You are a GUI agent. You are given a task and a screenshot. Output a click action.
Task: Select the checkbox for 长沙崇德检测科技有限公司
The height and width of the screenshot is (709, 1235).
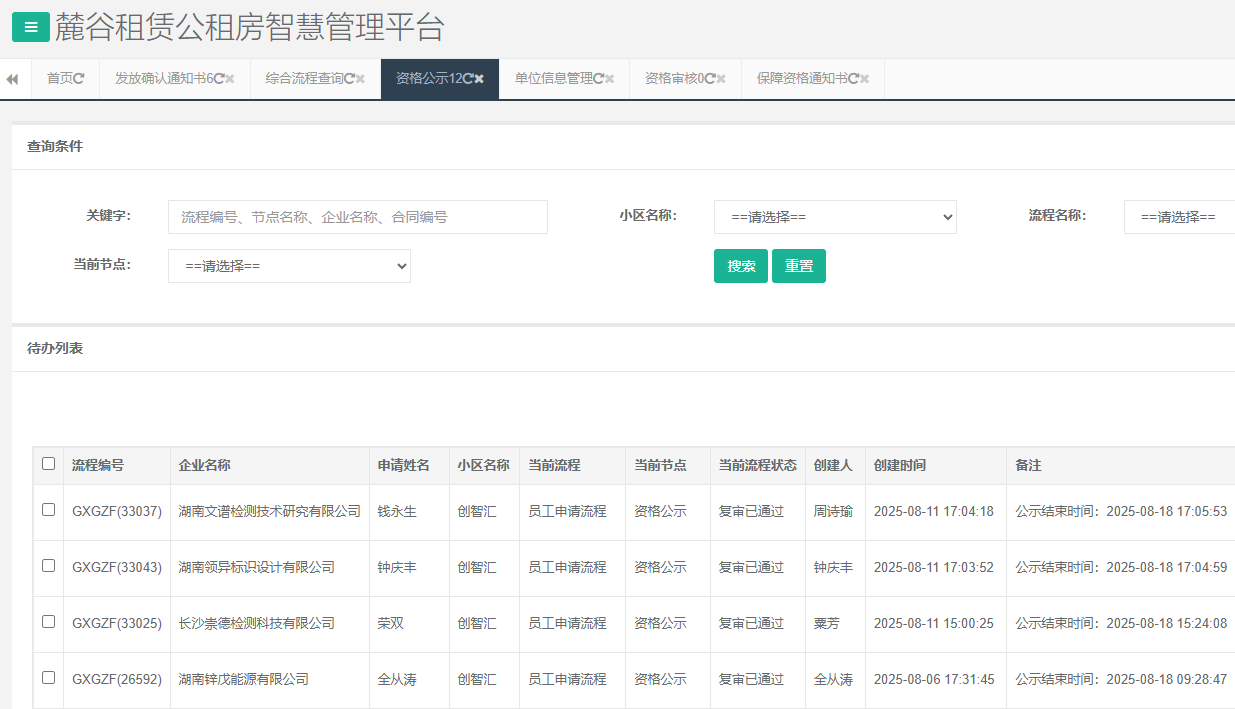(48, 622)
